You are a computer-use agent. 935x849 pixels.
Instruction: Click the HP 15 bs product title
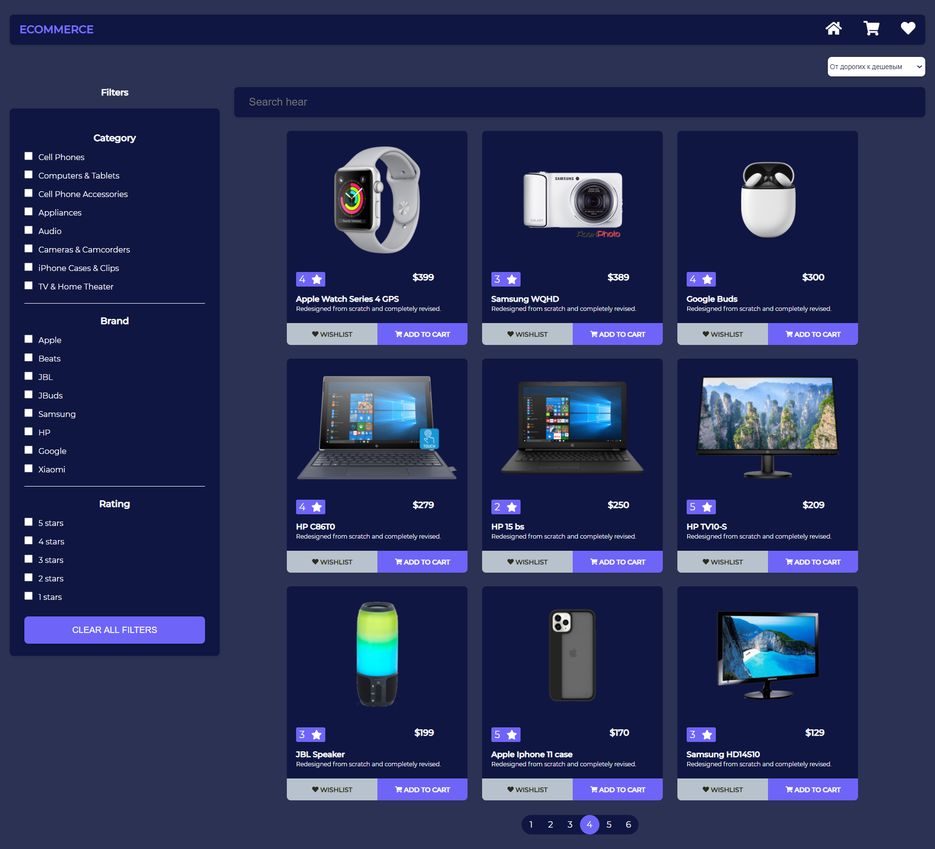coord(507,526)
